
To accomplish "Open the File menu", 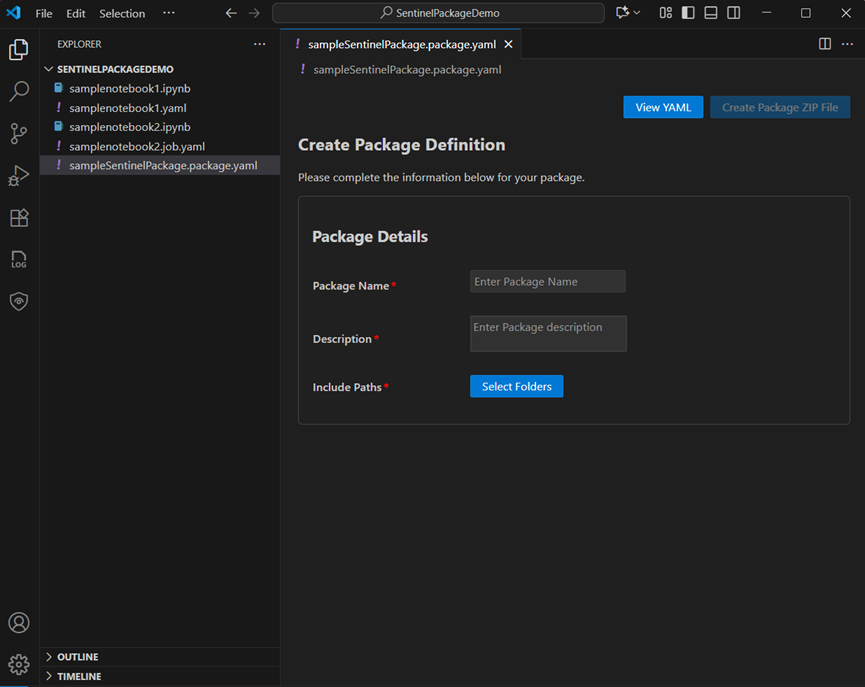I will tap(44, 13).
